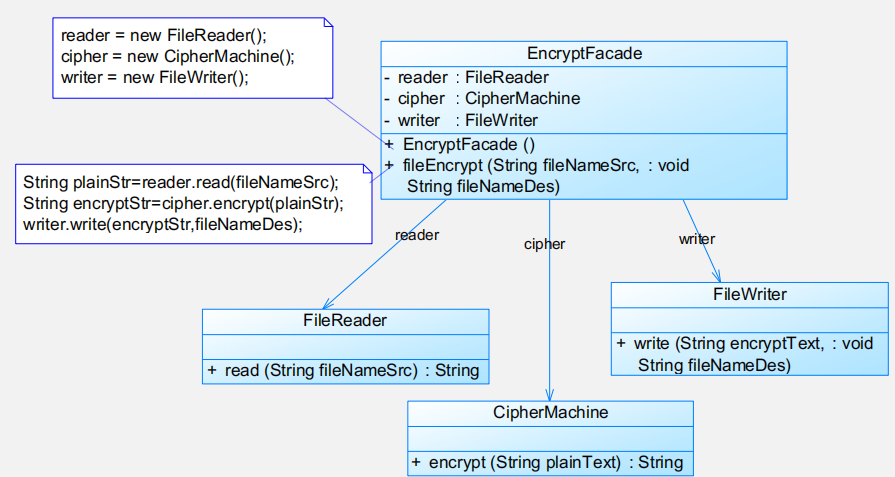Select note line 'writer.write(encryptStr,fileNameDes);'
This screenshot has height=477, width=895.
coord(163,224)
